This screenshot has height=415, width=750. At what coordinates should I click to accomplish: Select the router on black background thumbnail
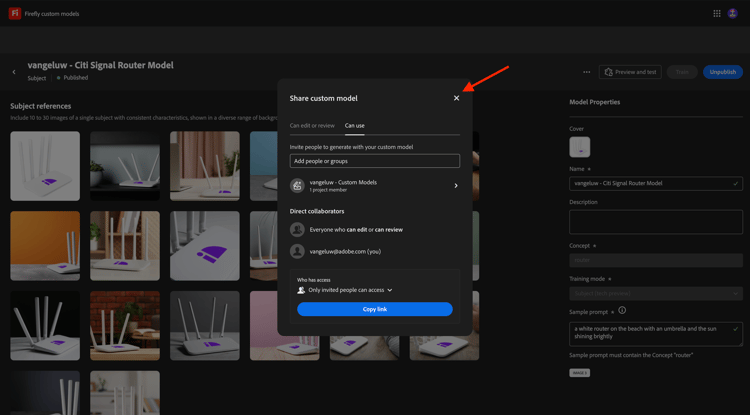click(45, 326)
